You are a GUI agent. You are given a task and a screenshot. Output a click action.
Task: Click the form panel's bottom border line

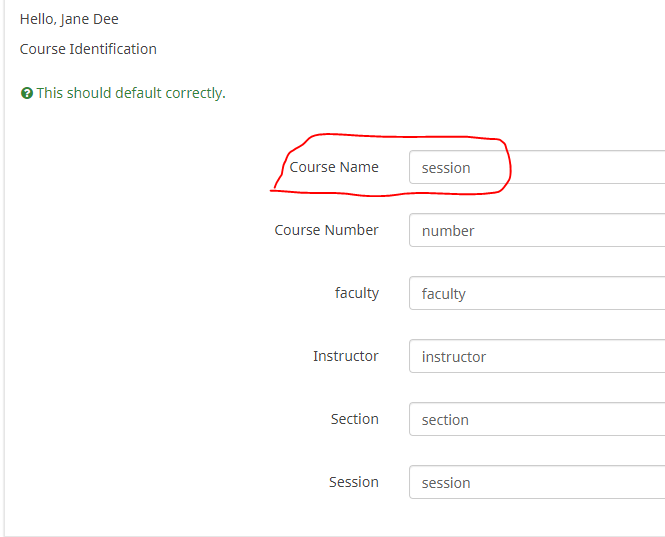(300, 535)
